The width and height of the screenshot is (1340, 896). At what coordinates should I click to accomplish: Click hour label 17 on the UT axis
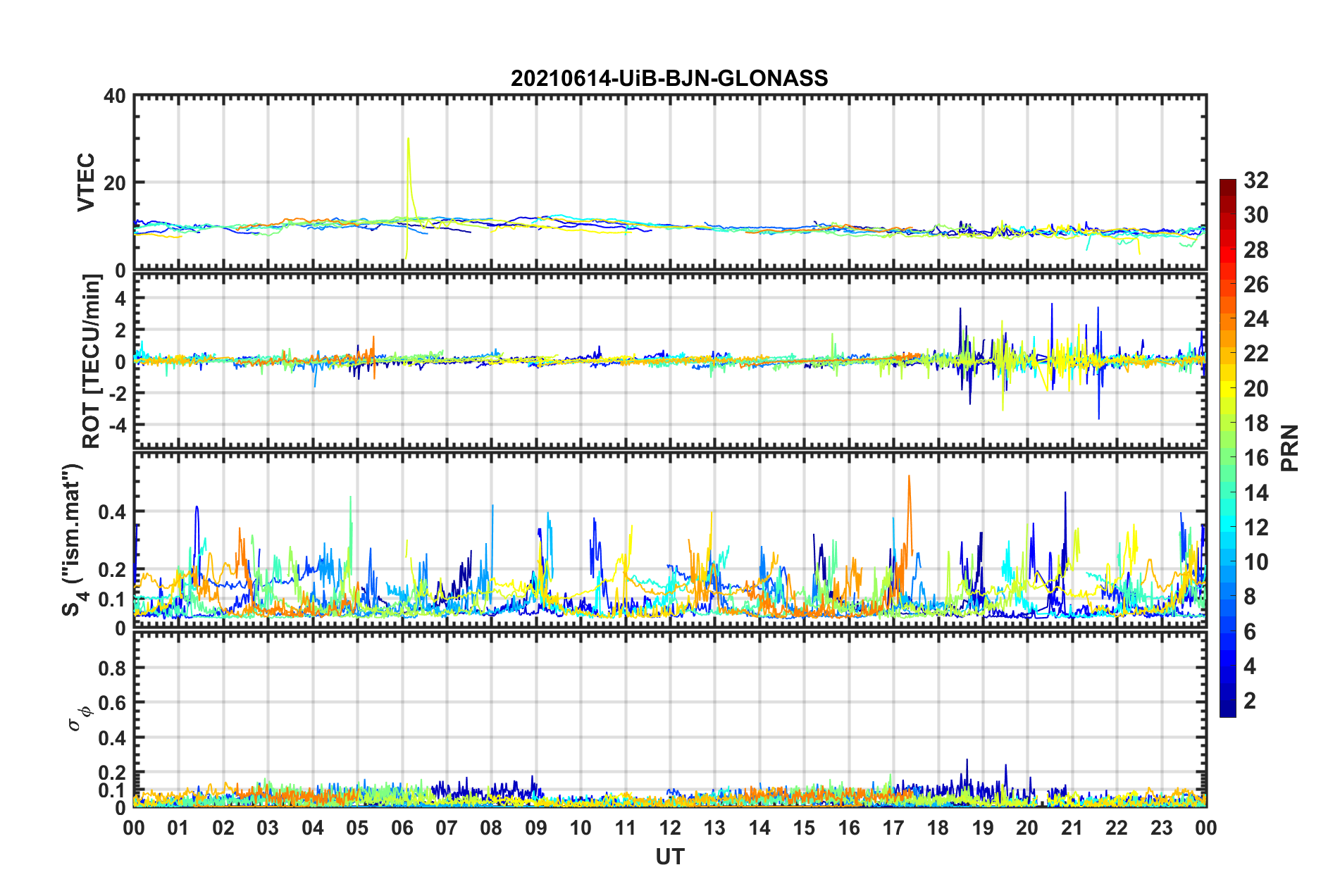click(x=893, y=828)
